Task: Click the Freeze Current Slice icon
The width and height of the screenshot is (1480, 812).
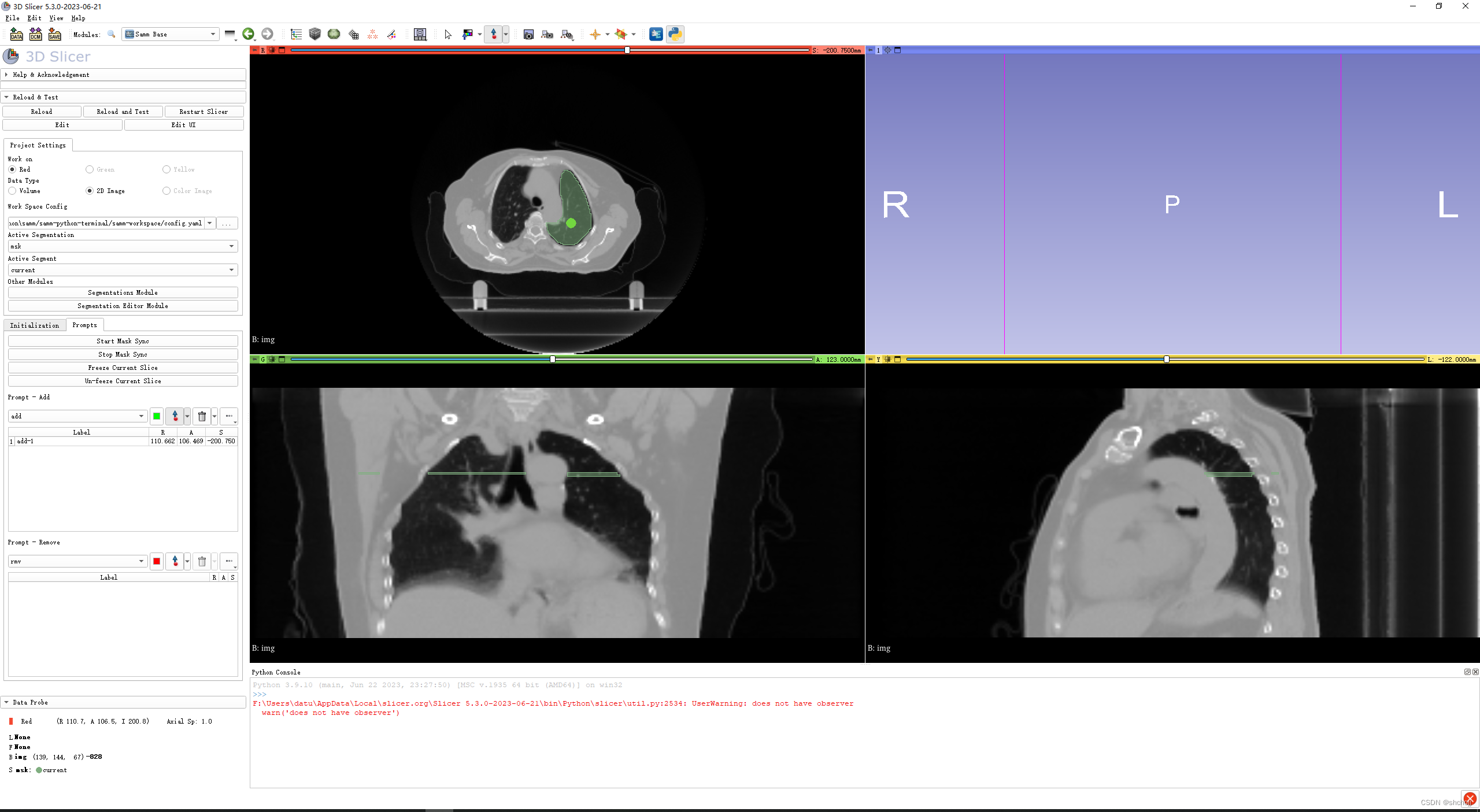Action: pos(122,367)
